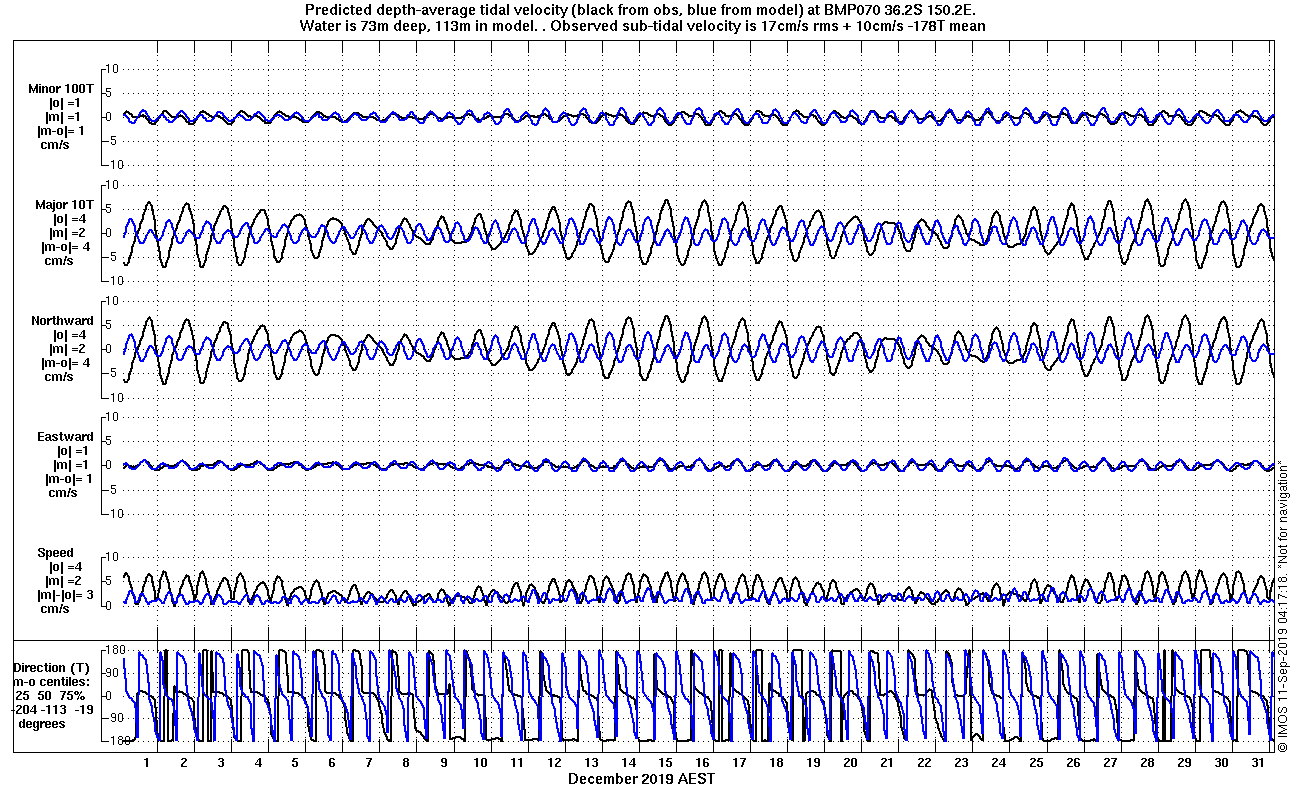Click '|m-o|= 4' under Major 10T
The height and width of the screenshot is (800, 1300).
[66, 247]
